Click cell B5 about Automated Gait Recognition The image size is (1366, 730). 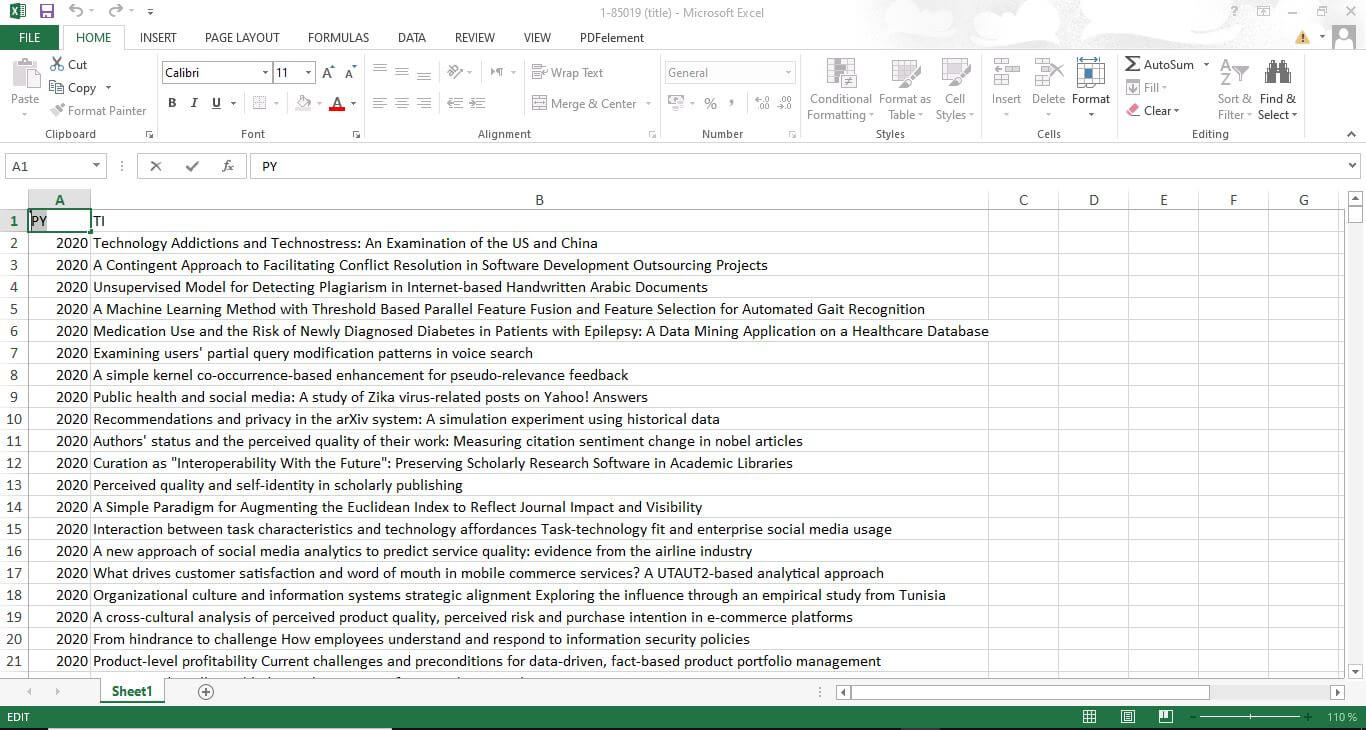click(508, 309)
